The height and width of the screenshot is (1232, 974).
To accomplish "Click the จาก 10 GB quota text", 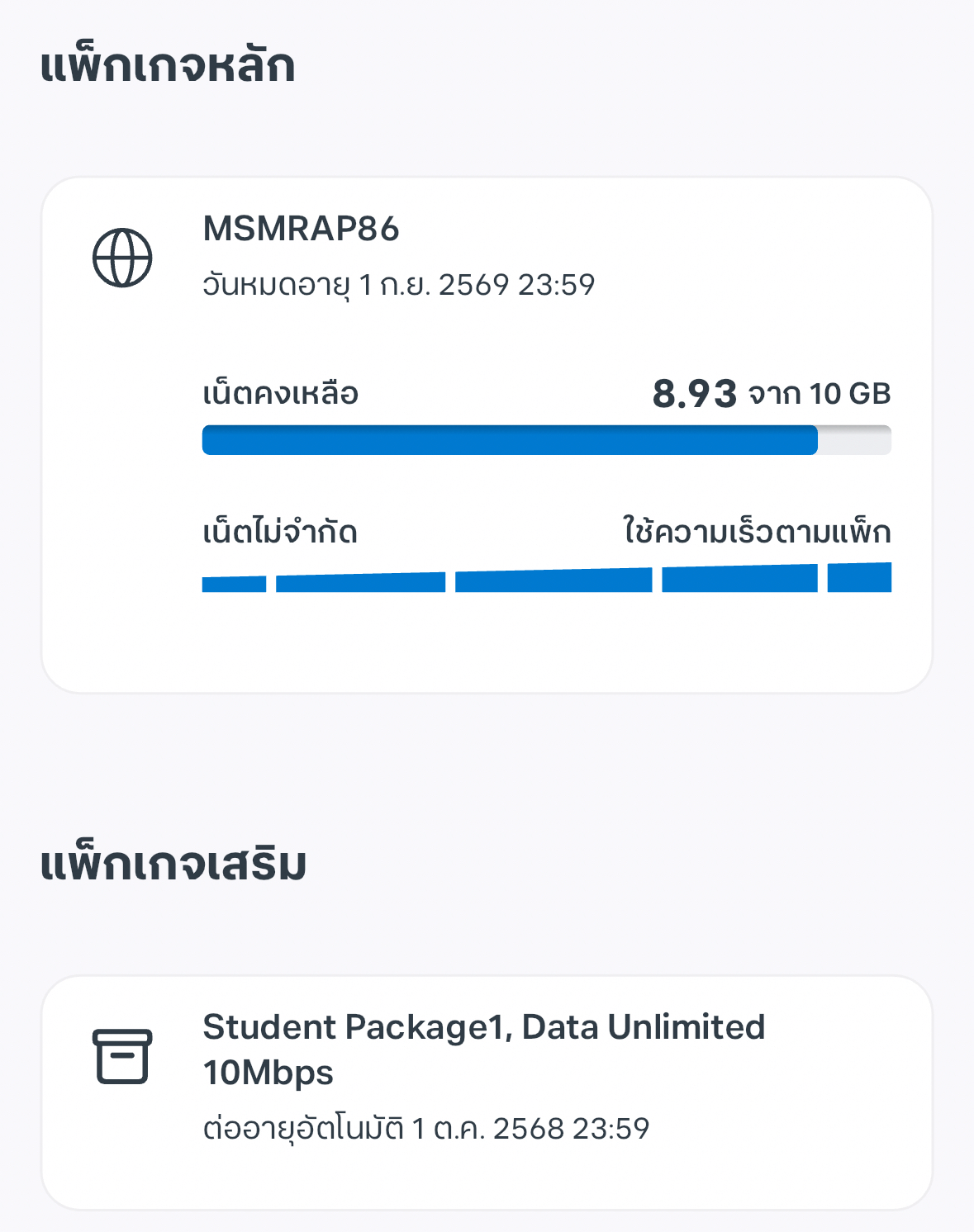I will [x=820, y=394].
